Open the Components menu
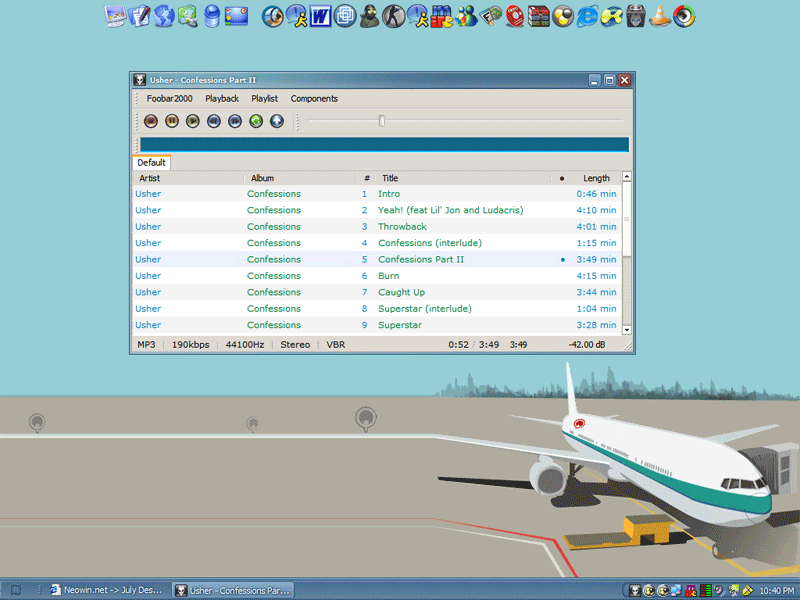 (314, 98)
